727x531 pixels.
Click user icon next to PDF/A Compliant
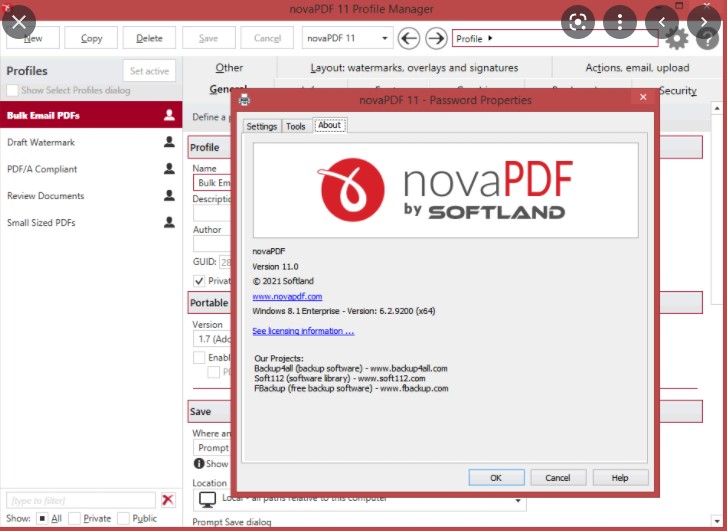coord(169,169)
